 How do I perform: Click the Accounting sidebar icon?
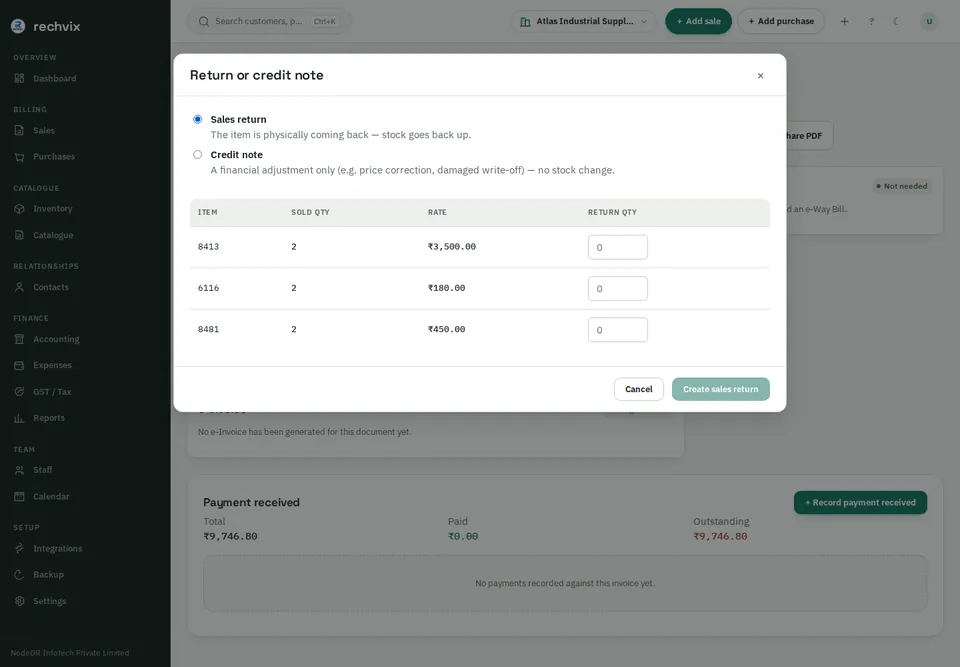point(20,339)
